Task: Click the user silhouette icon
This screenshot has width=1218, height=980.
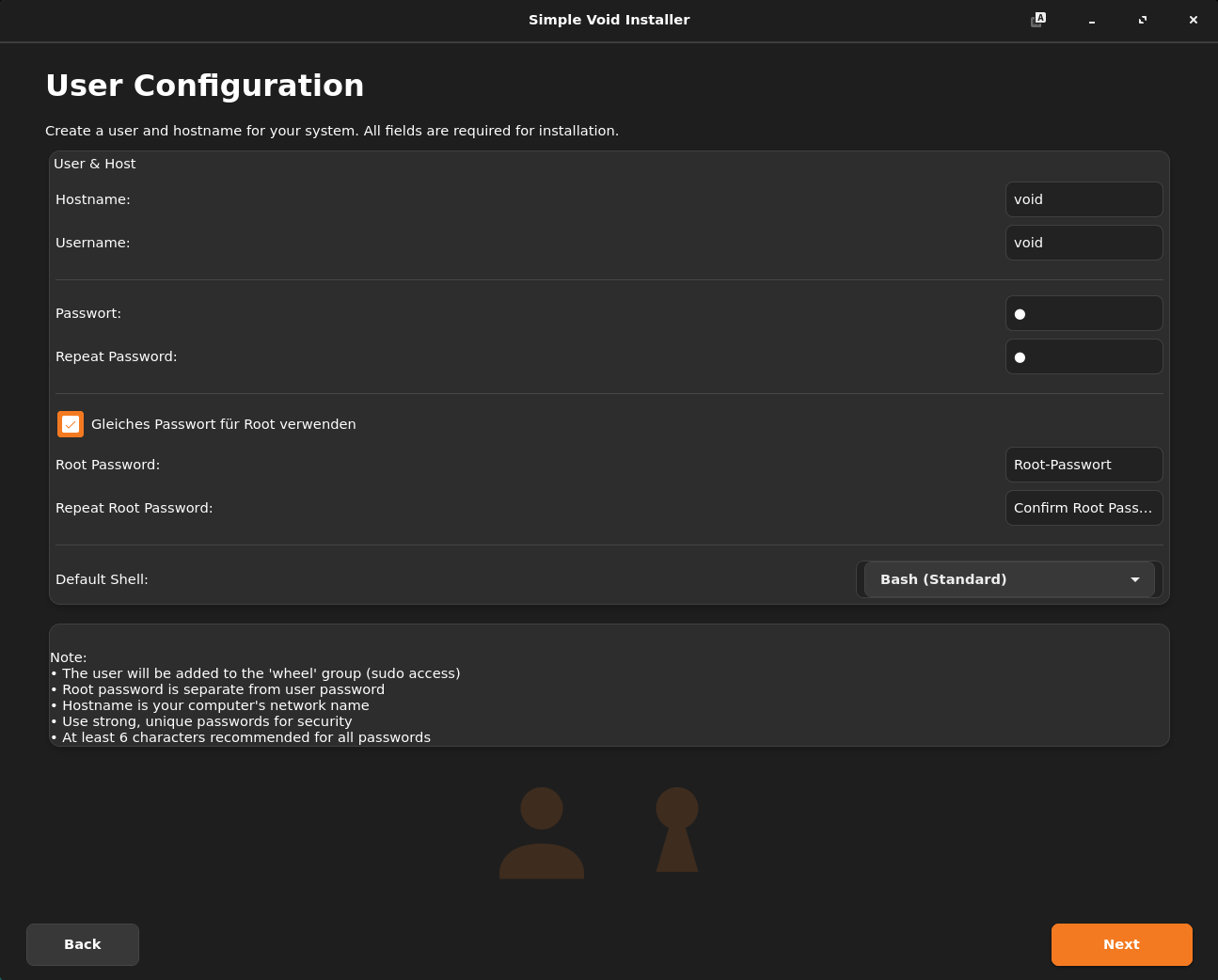Action: [x=541, y=833]
